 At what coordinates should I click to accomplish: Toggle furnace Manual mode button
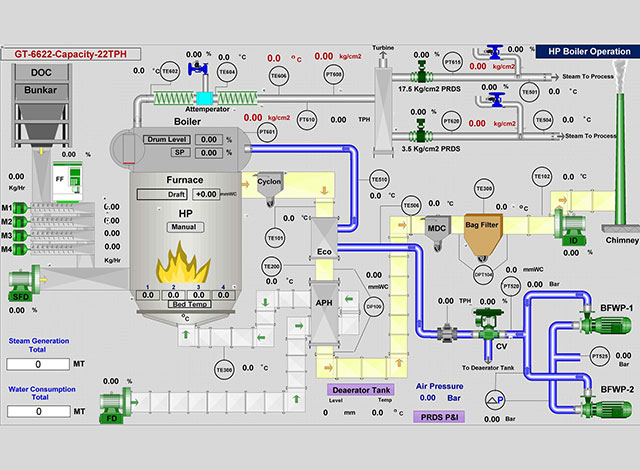click(185, 227)
